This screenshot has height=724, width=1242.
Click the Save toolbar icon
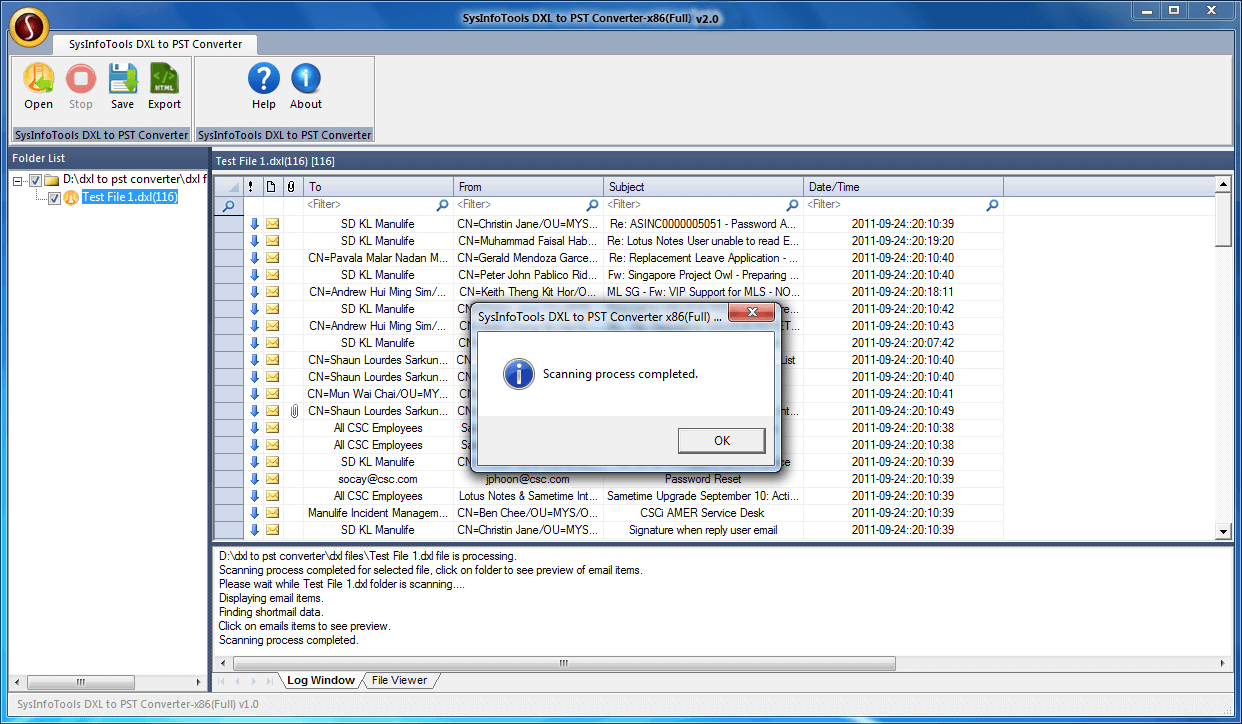tap(122, 79)
